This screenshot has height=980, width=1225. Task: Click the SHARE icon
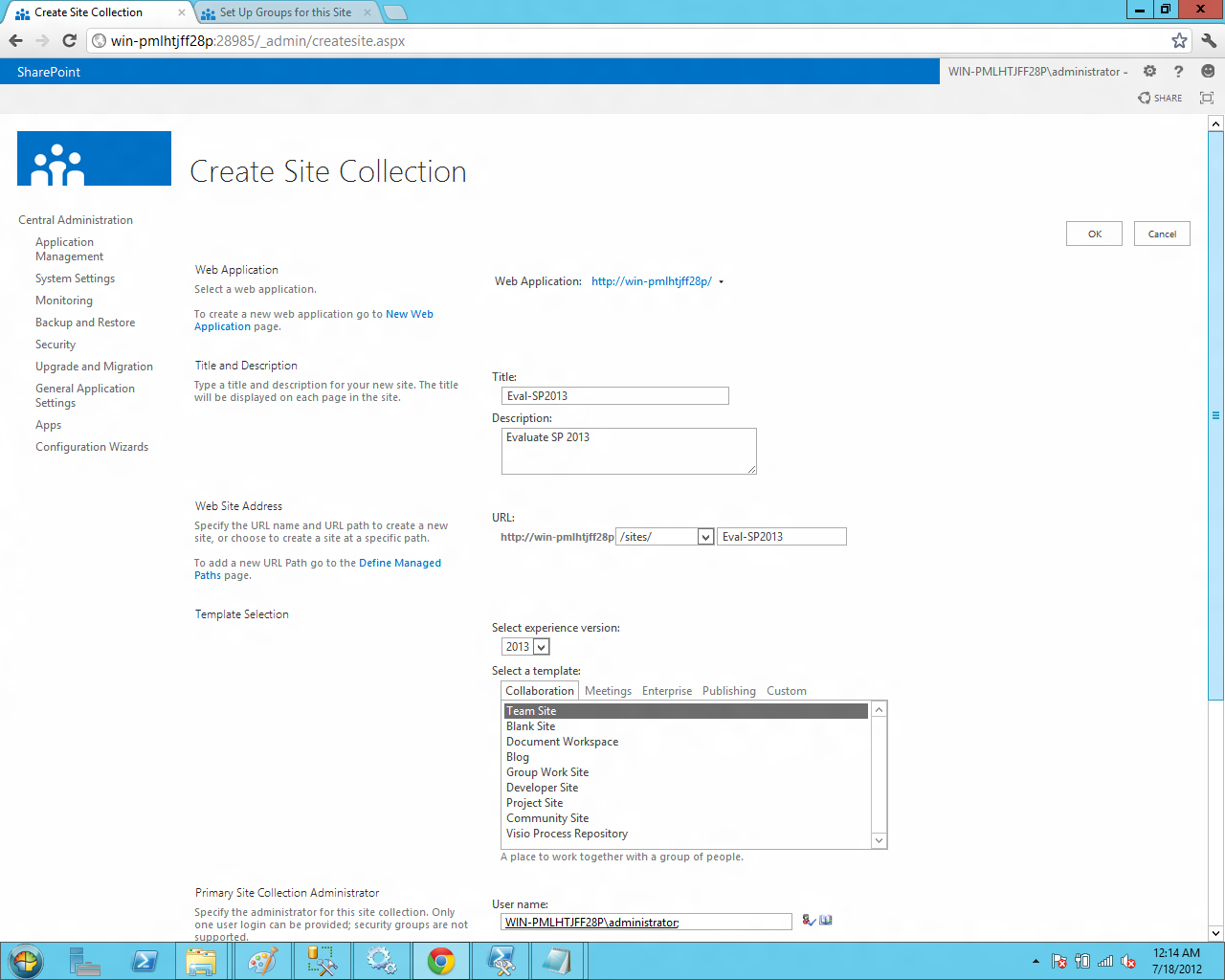(1159, 98)
